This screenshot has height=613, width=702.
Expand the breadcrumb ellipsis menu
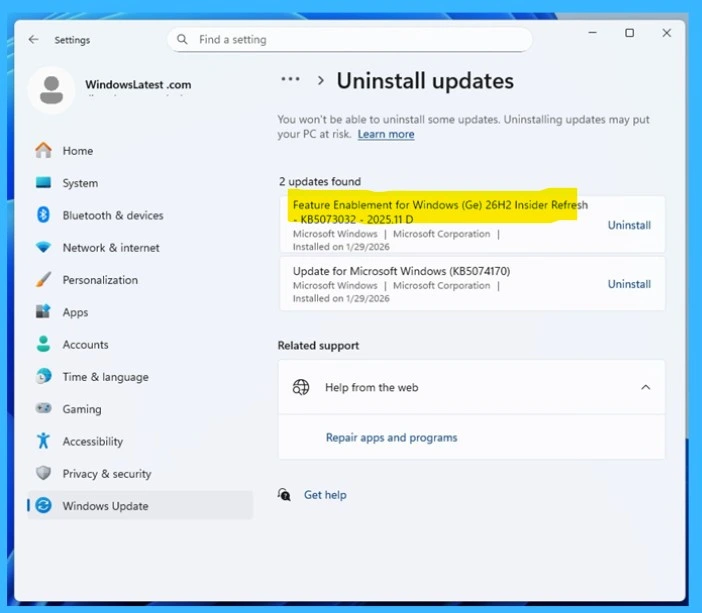(x=290, y=80)
